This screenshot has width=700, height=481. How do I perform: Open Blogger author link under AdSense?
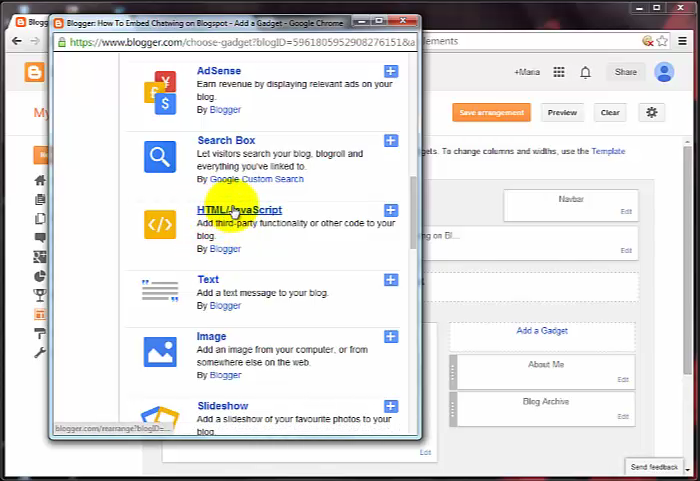(225, 110)
